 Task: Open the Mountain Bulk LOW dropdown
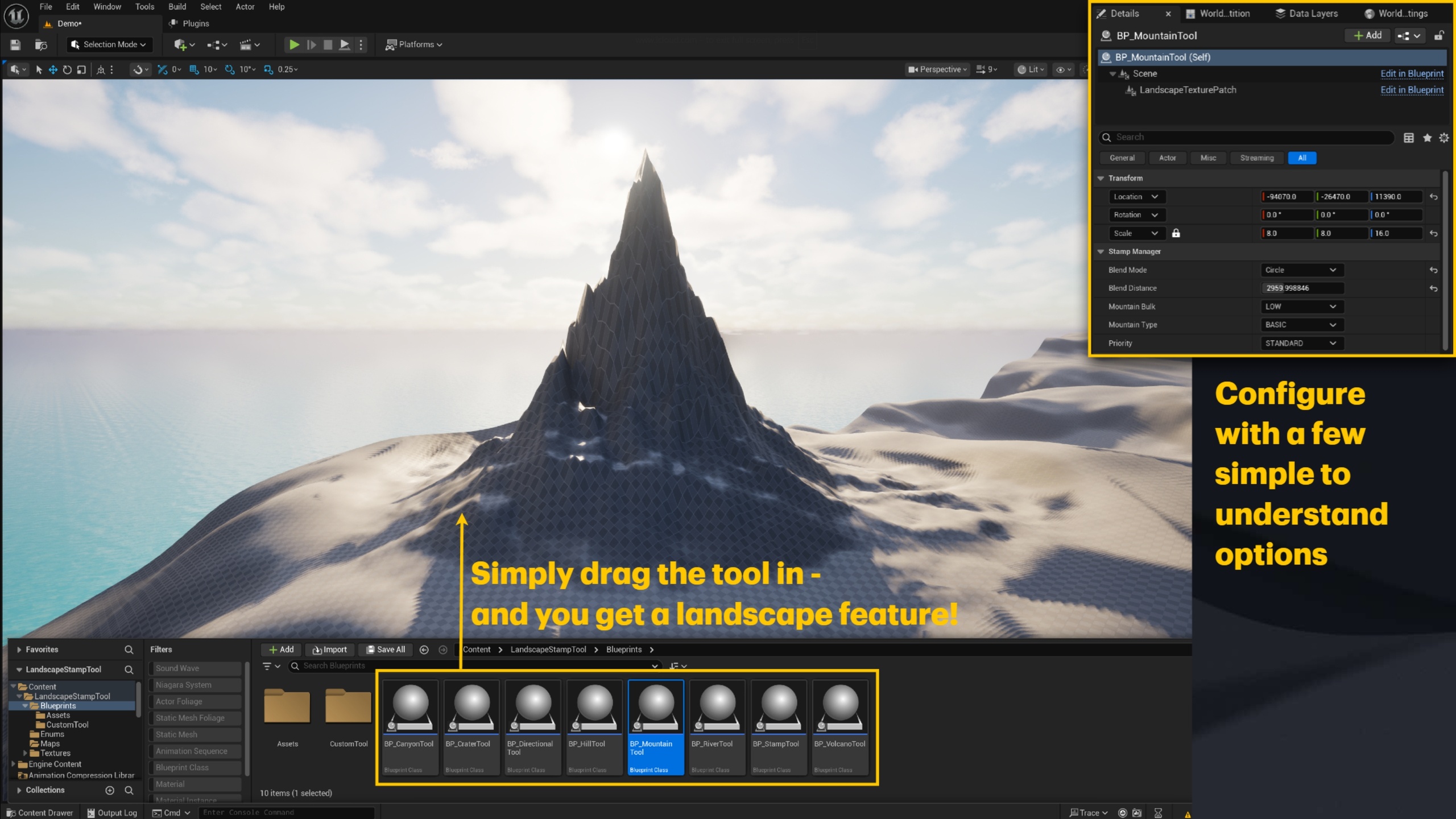1301,307
